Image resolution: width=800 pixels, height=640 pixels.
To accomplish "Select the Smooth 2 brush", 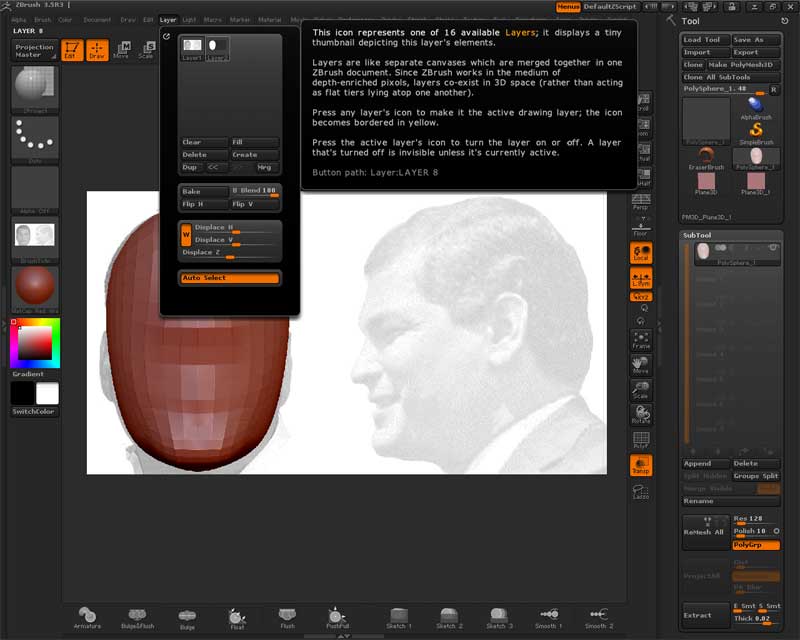I will (x=598, y=618).
